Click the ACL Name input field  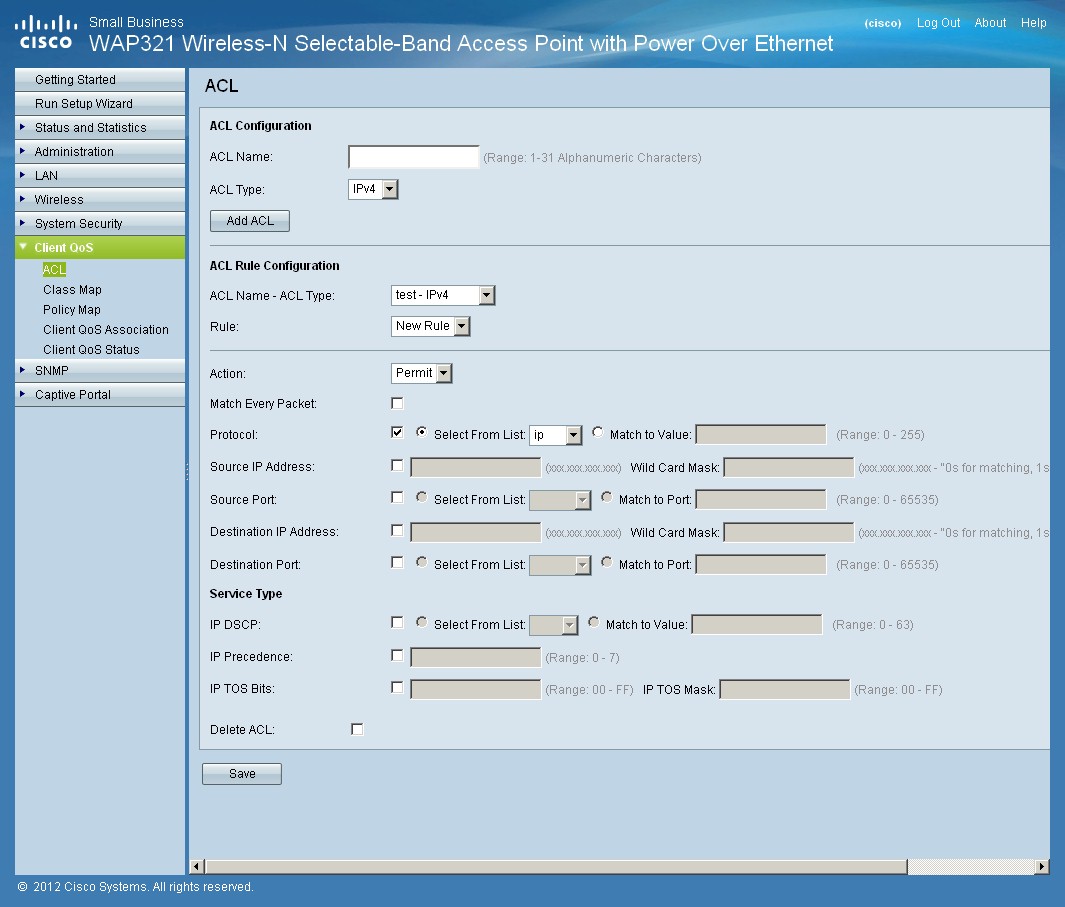[414, 157]
